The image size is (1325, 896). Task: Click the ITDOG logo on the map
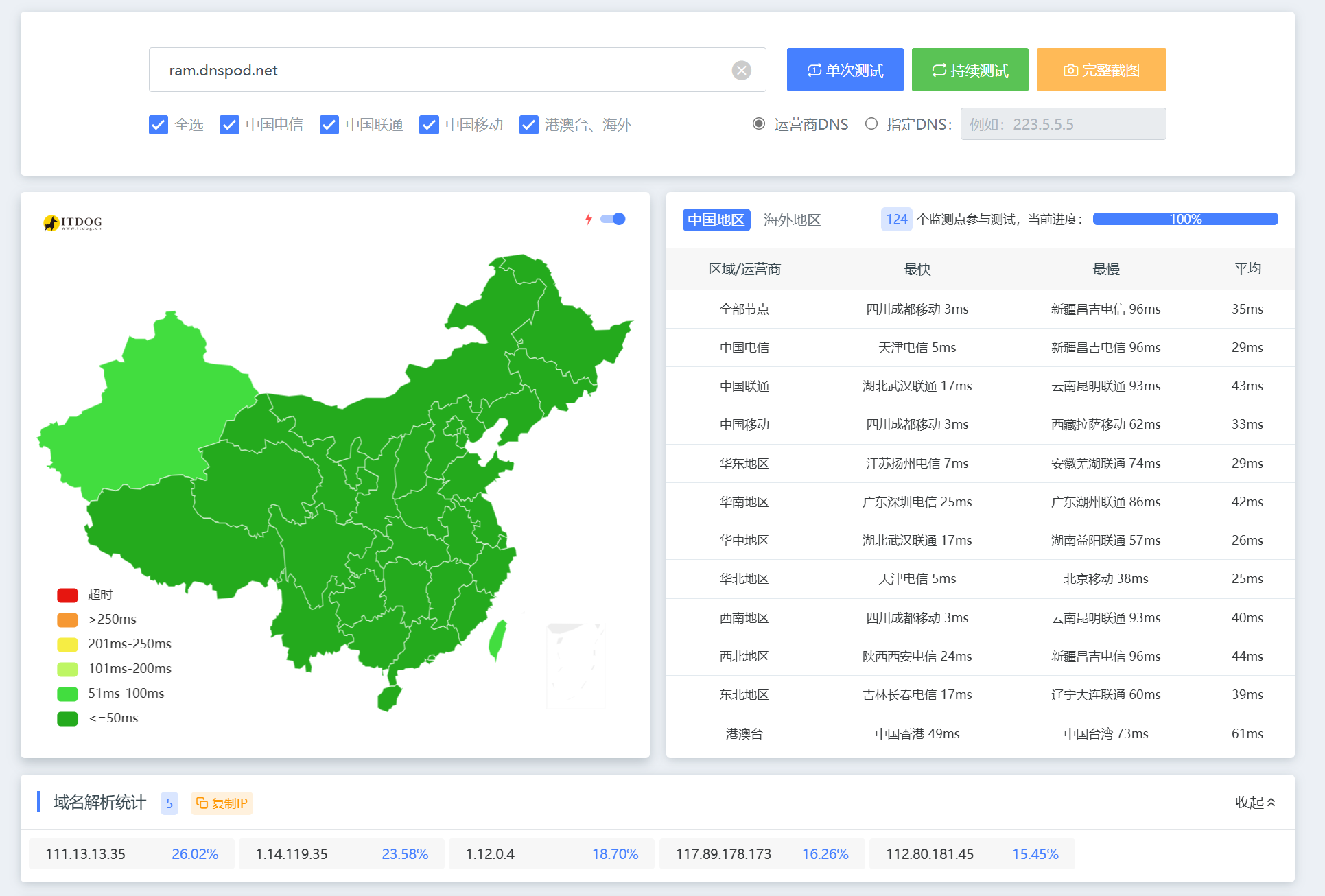click(x=73, y=222)
